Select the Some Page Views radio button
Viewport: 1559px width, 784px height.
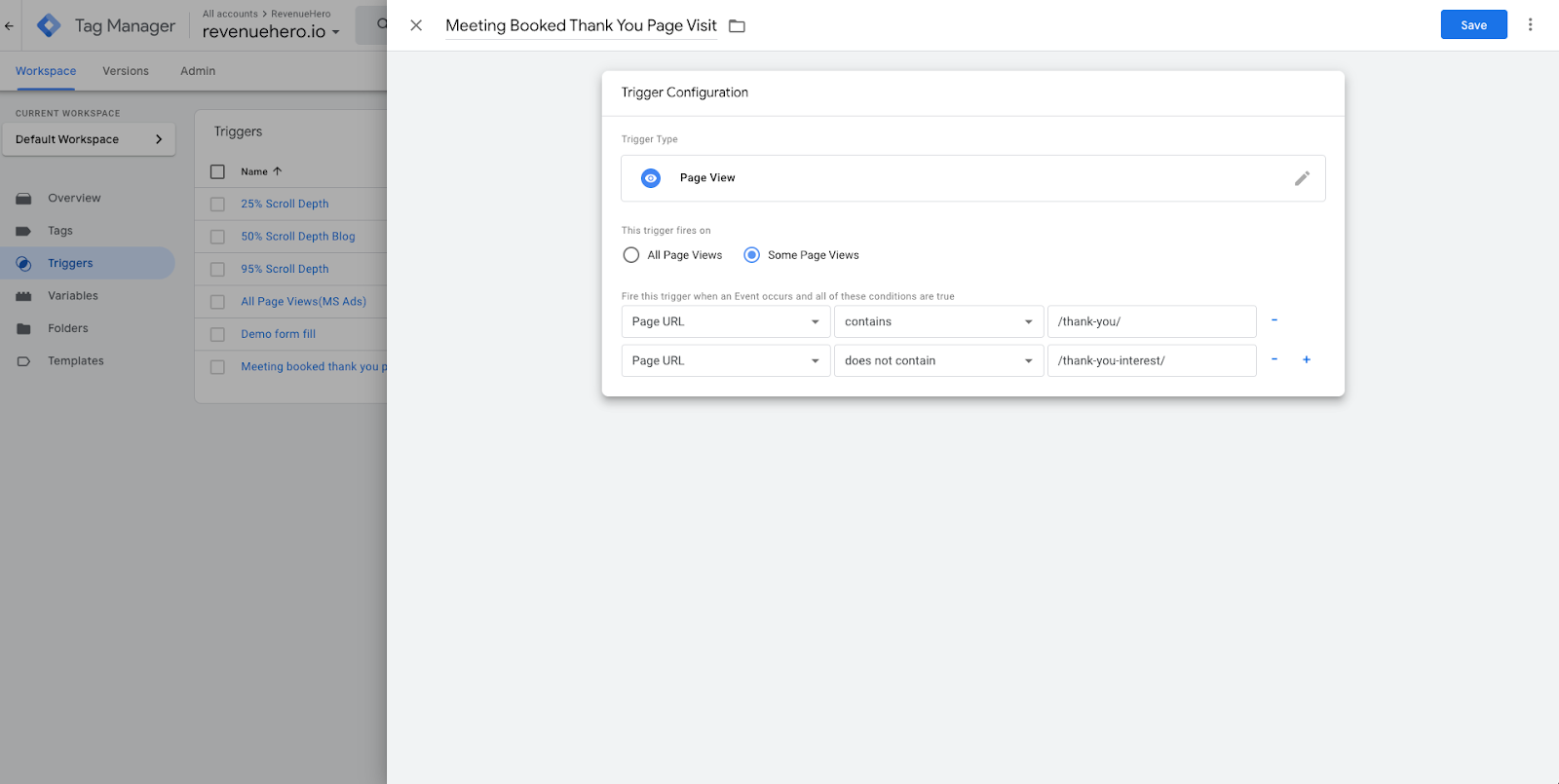click(752, 255)
